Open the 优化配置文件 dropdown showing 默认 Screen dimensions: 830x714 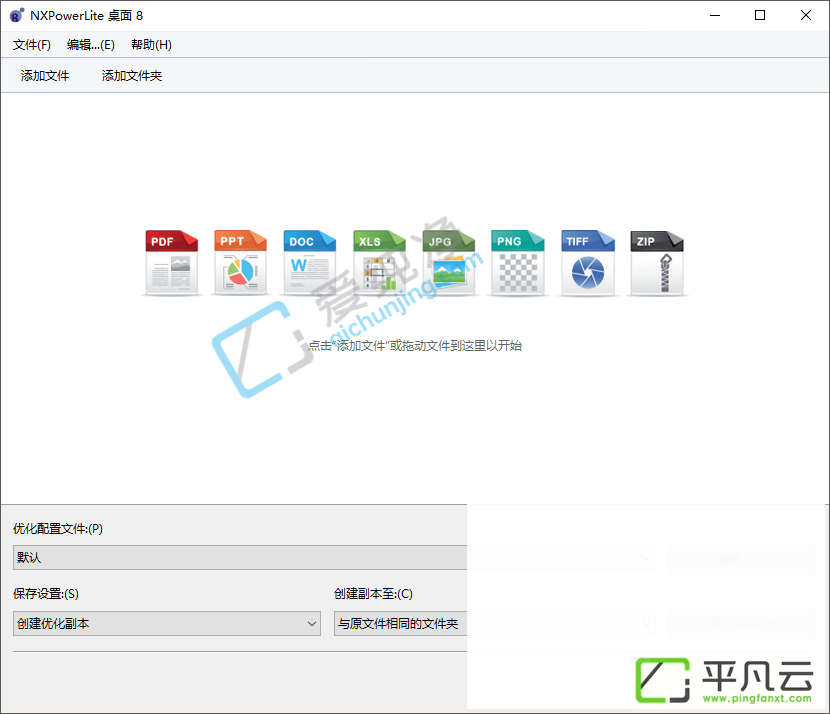click(x=333, y=557)
